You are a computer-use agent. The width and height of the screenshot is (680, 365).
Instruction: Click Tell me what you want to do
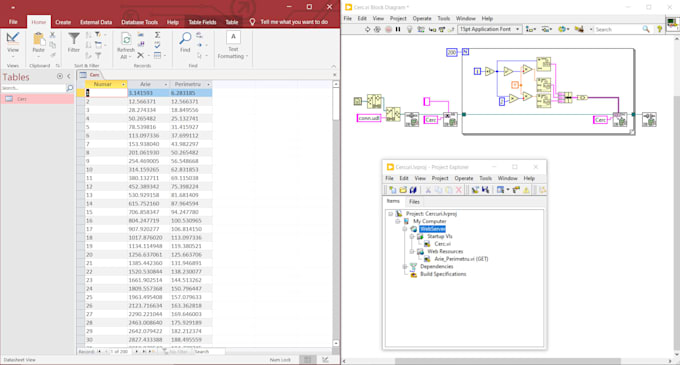click(x=294, y=22)
